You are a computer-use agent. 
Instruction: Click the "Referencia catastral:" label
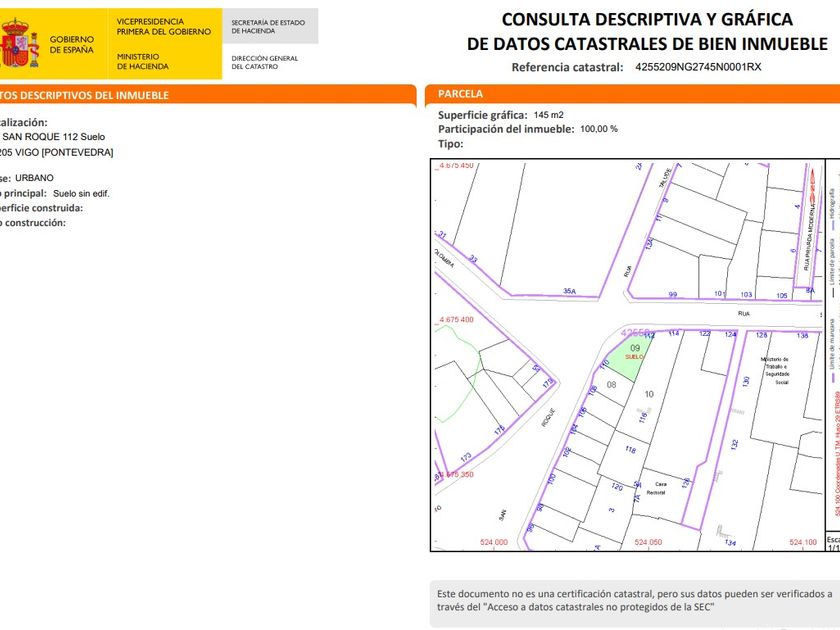tap(567, 68)
